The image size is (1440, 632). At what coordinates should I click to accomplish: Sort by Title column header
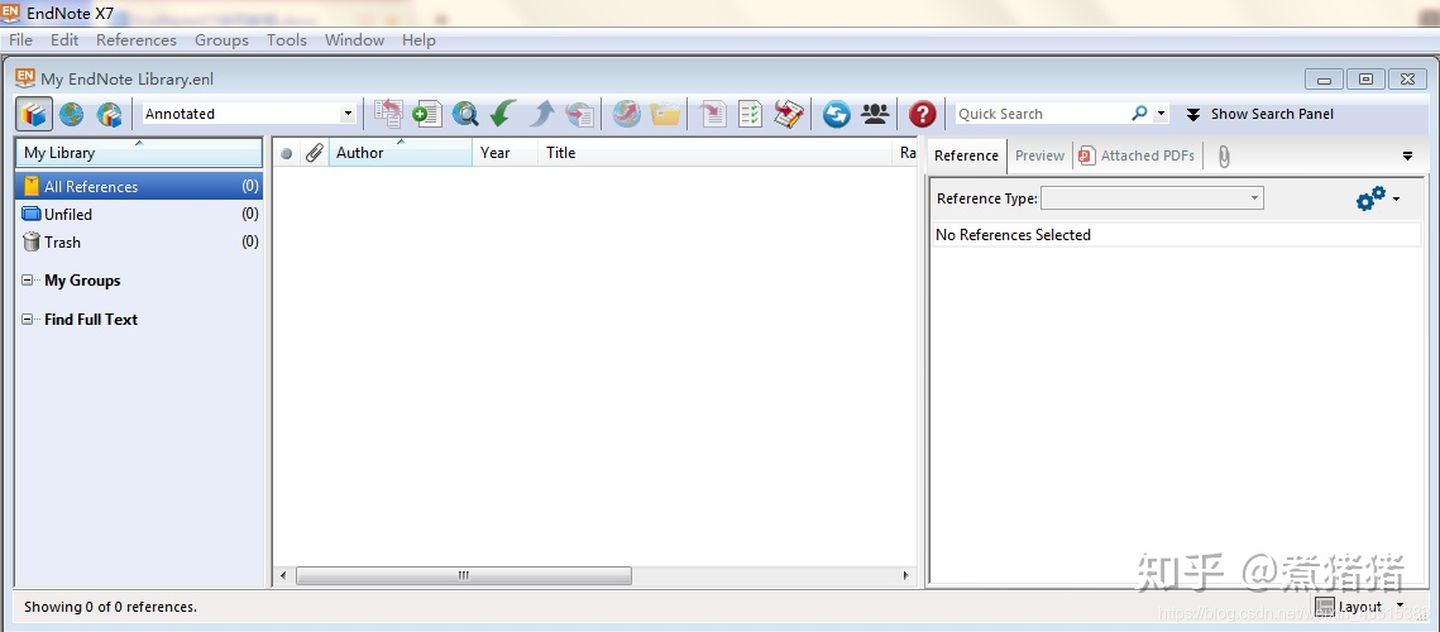coord(715,153)
